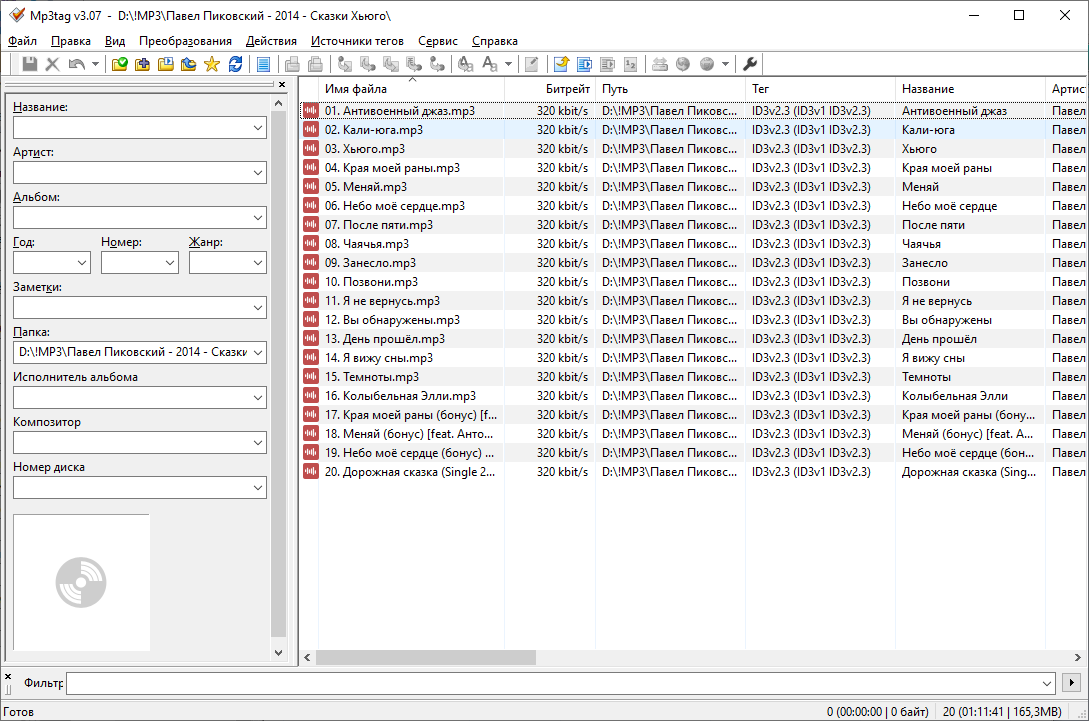Click the Paste tag toolbar icon
Image resolution: width=1089 pixels, height=721 pixels.
point(315,64)
